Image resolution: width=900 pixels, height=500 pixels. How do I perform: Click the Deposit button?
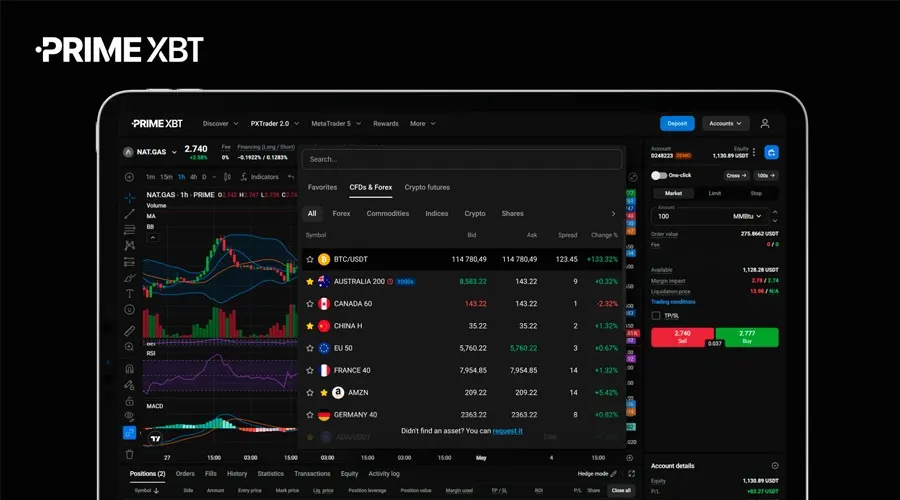click(677, 123)
